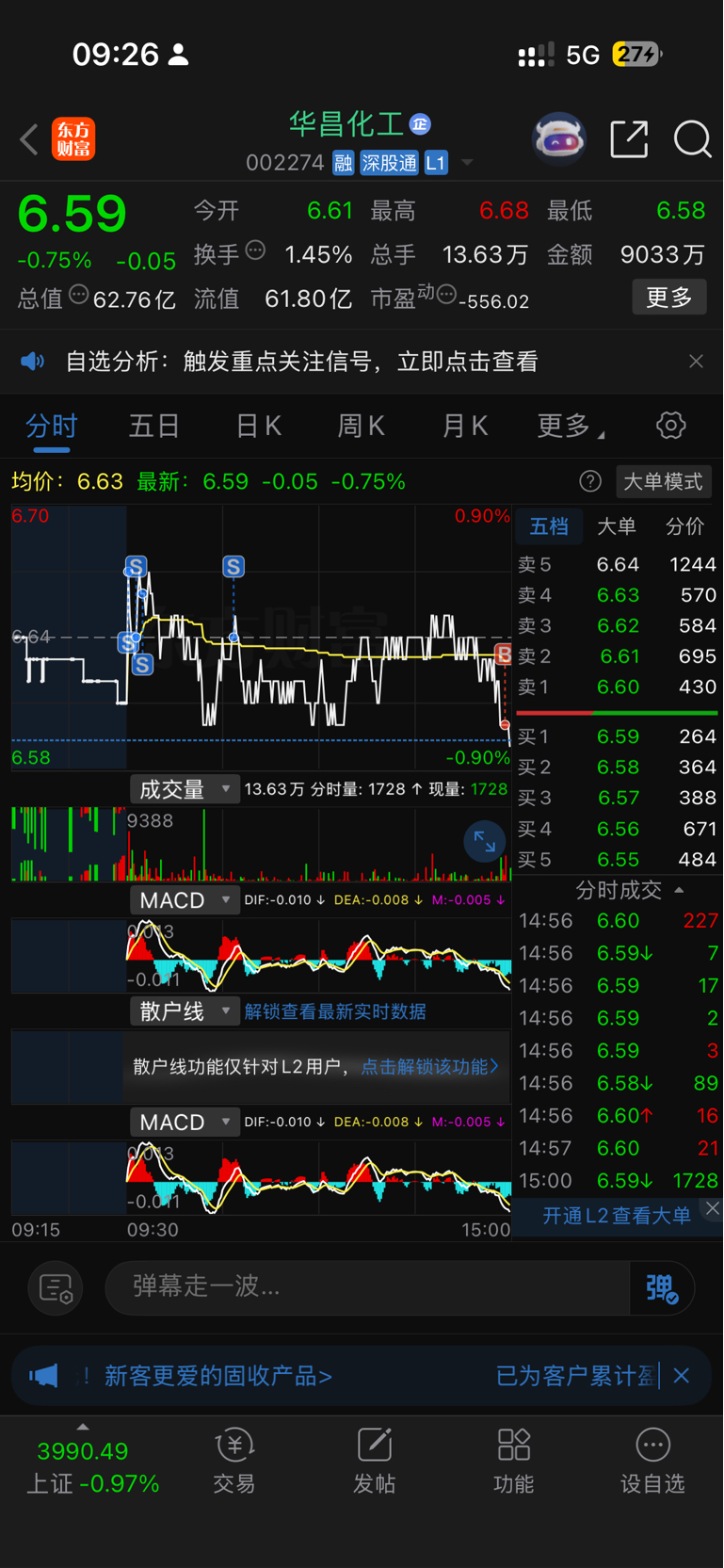Viewport: 724px width, 1568px height.
Task: Open the lower MACD indicator dropdown
Action: (185, 1123)
